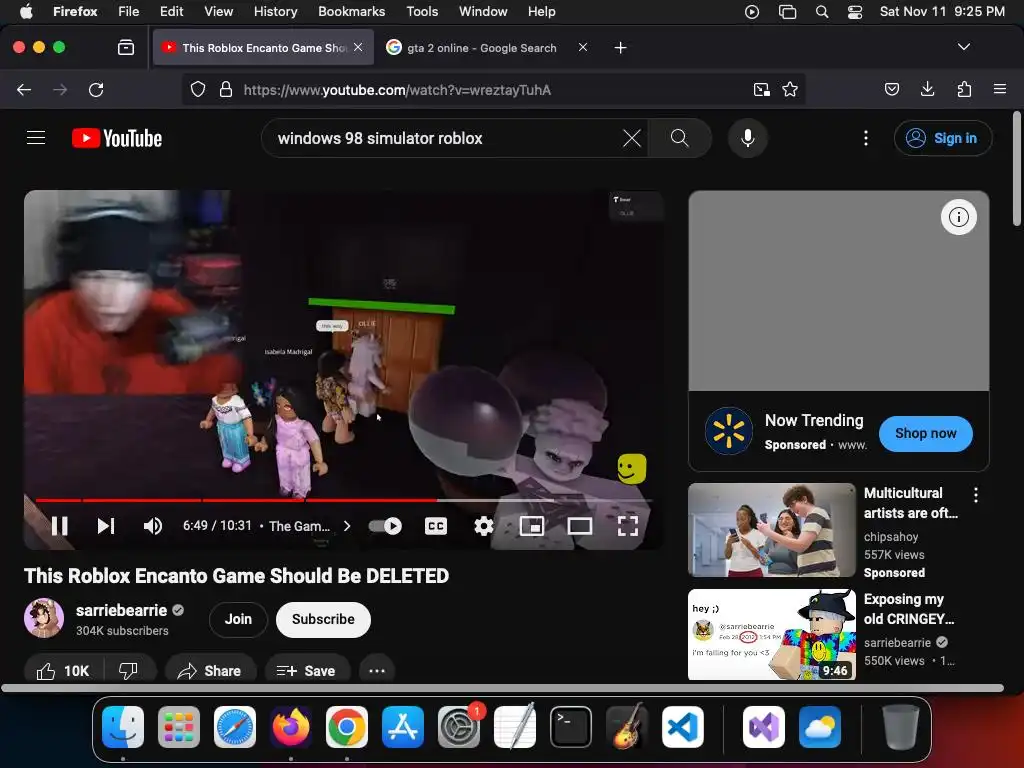Bookmark this page star icon
Image resolution: width=1024 pixels, height=768 pixels.
point(790,89)
